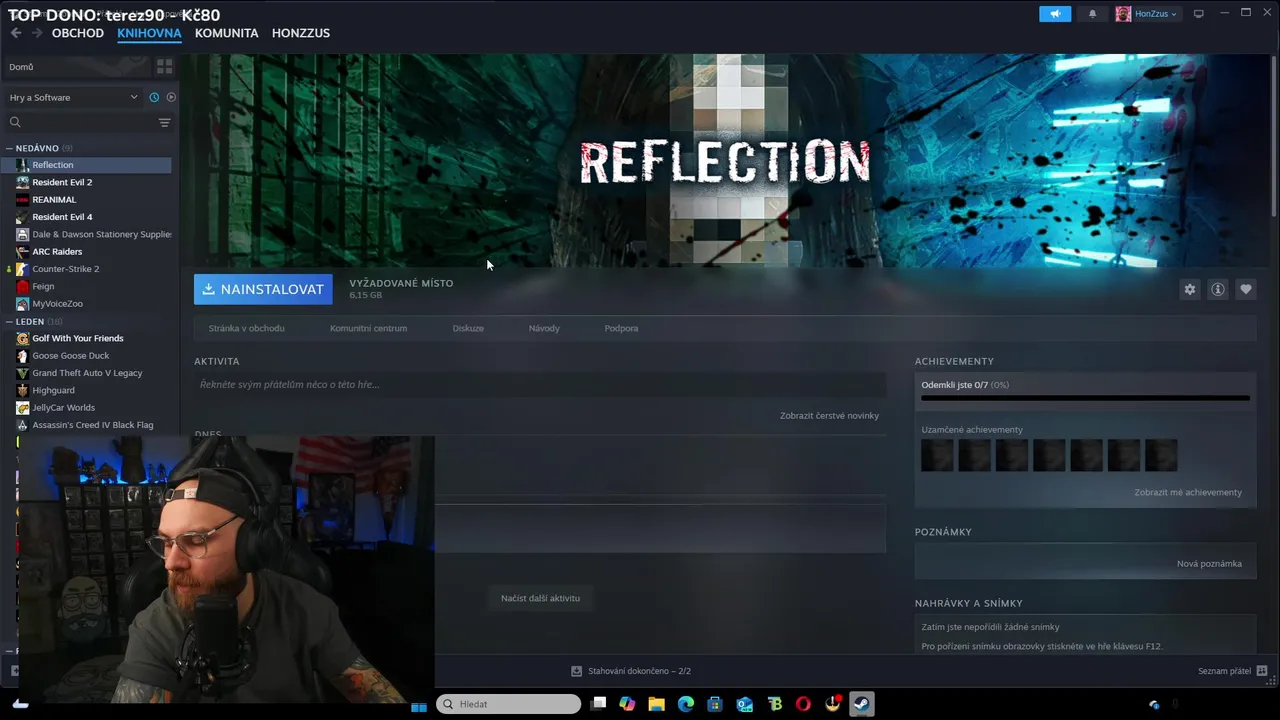
Task: Add Reflection to favorites heart icon
Action: pyautogui.click(x=1246, y=289)
